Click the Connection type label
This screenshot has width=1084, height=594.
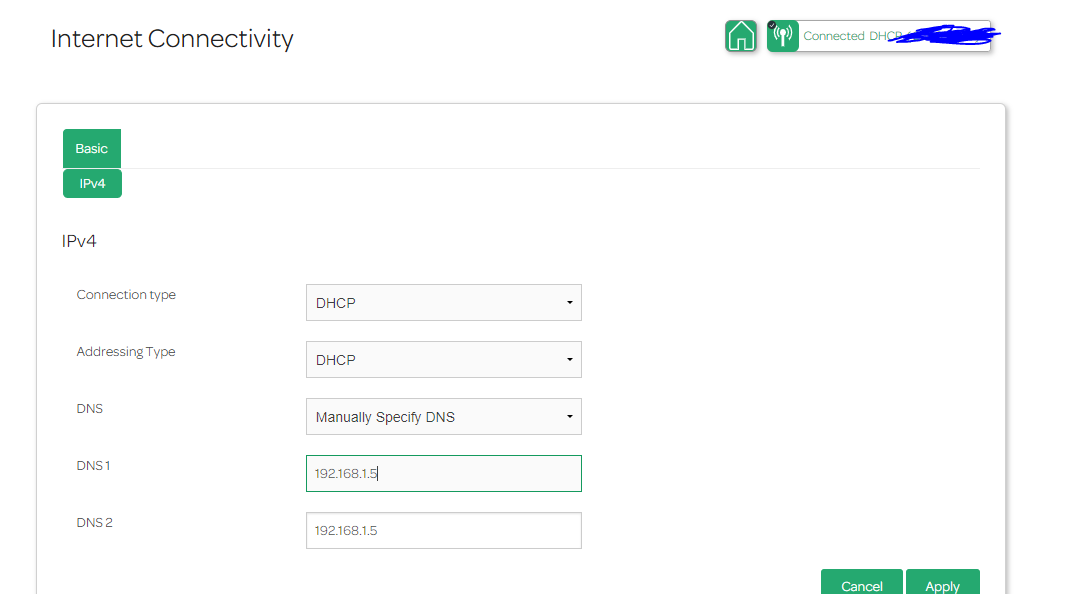pyautogui.click(x=126, y=295)
